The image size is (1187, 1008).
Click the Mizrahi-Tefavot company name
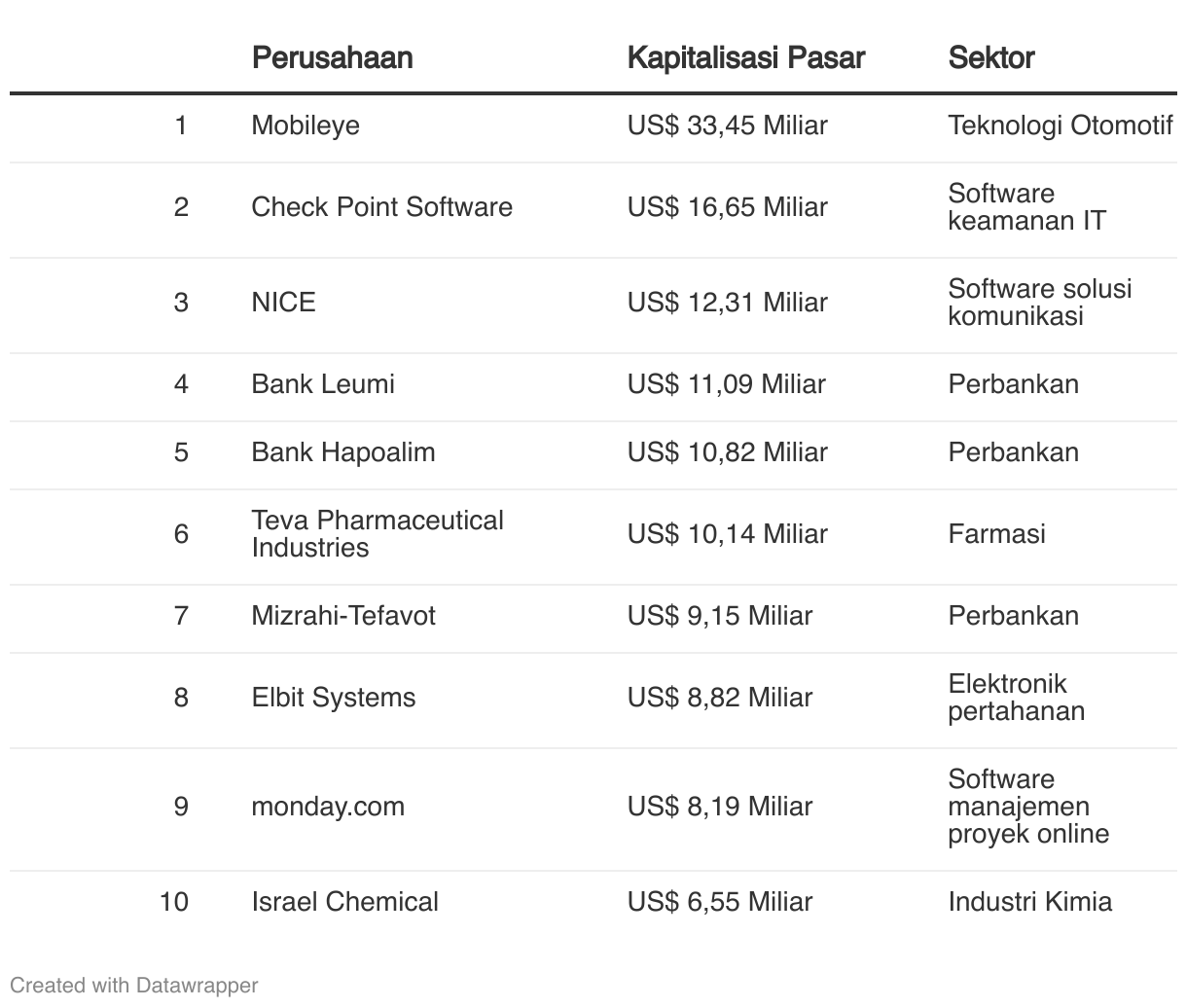tap(343, 616)
